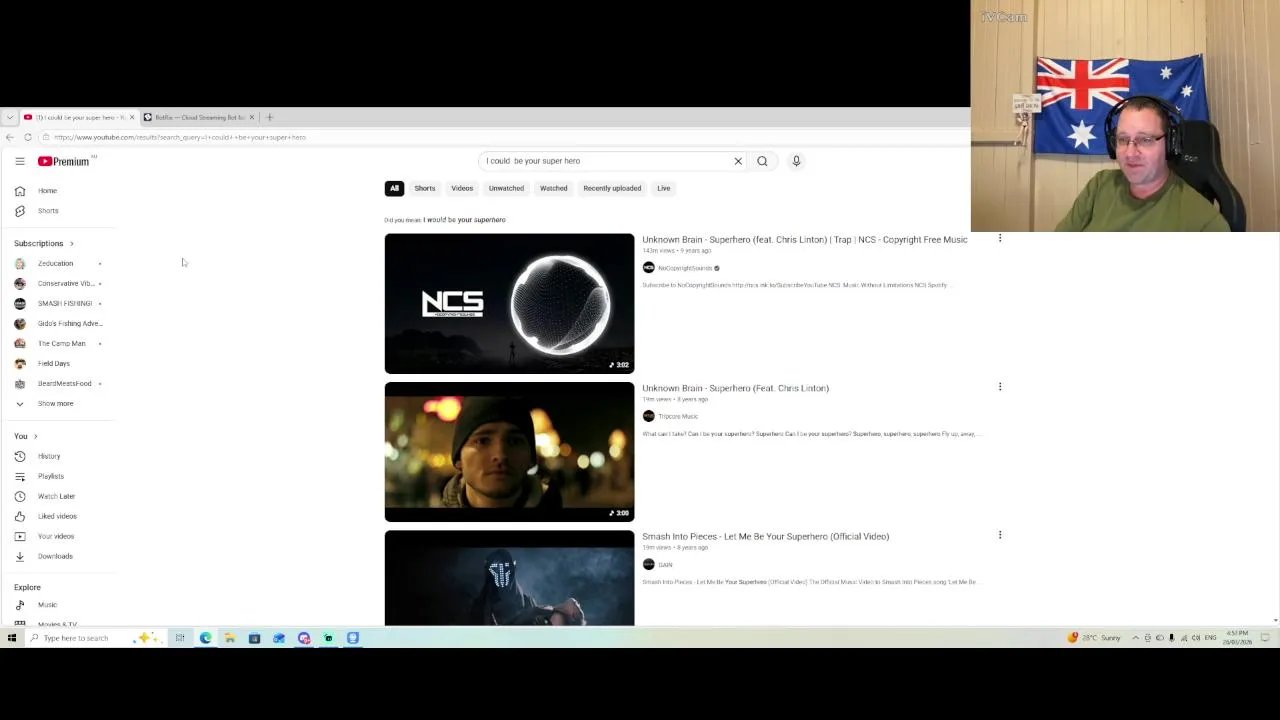
Task: Click the Smash Into Pieces masked figure thumbnail
Action: pyautogui.click(x=509, y=578)
